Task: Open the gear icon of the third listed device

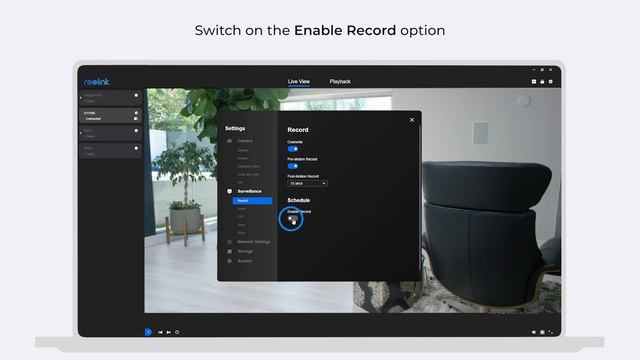Action: click(x=136, y=131)
